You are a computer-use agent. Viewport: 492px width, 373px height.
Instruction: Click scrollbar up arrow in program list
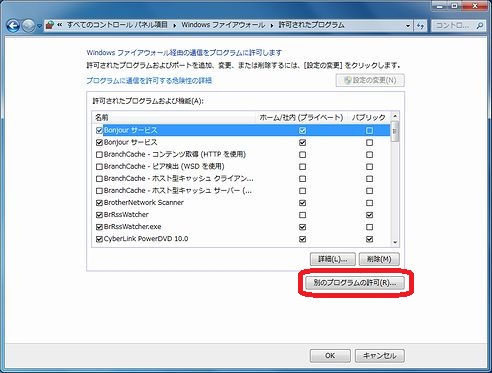point(395,116)
